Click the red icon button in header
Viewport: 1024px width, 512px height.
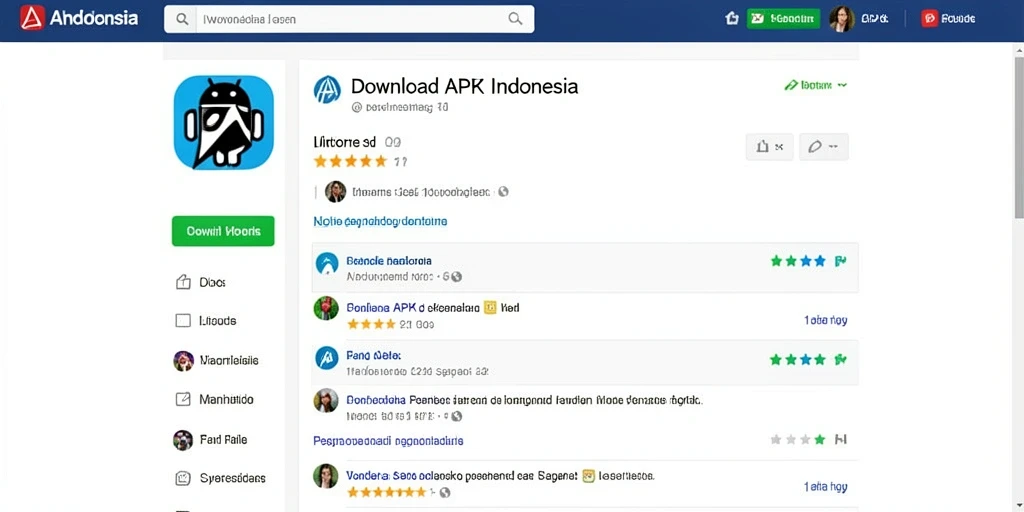click(929, 18)
